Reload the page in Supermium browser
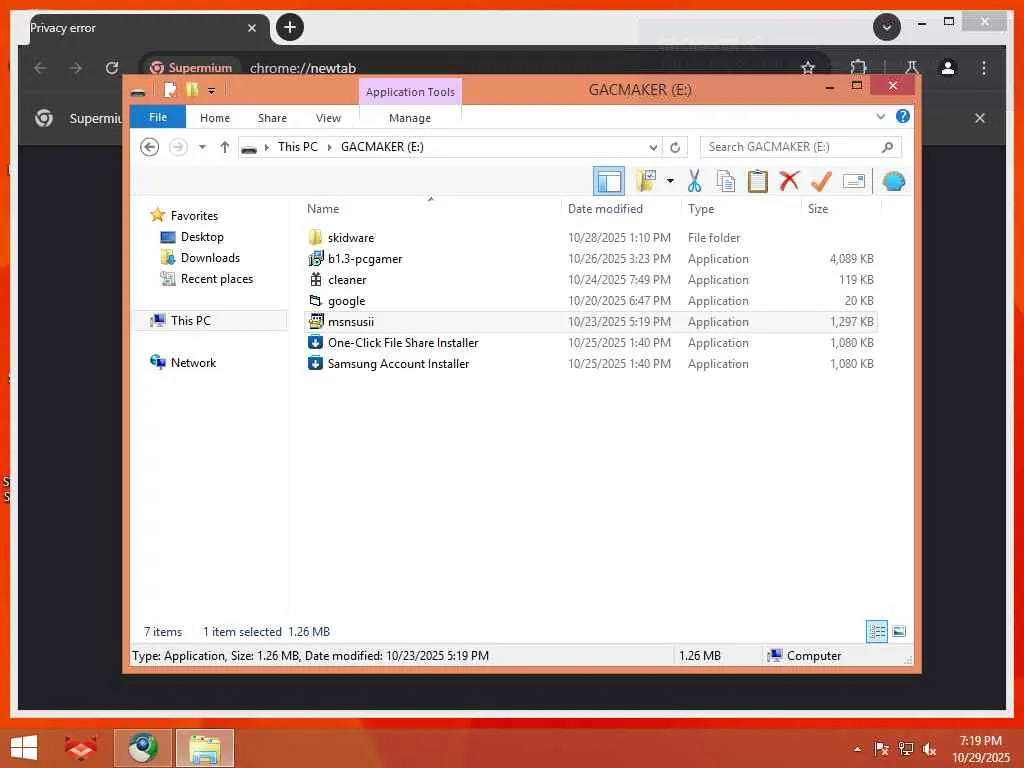 [x=112, y=67]
